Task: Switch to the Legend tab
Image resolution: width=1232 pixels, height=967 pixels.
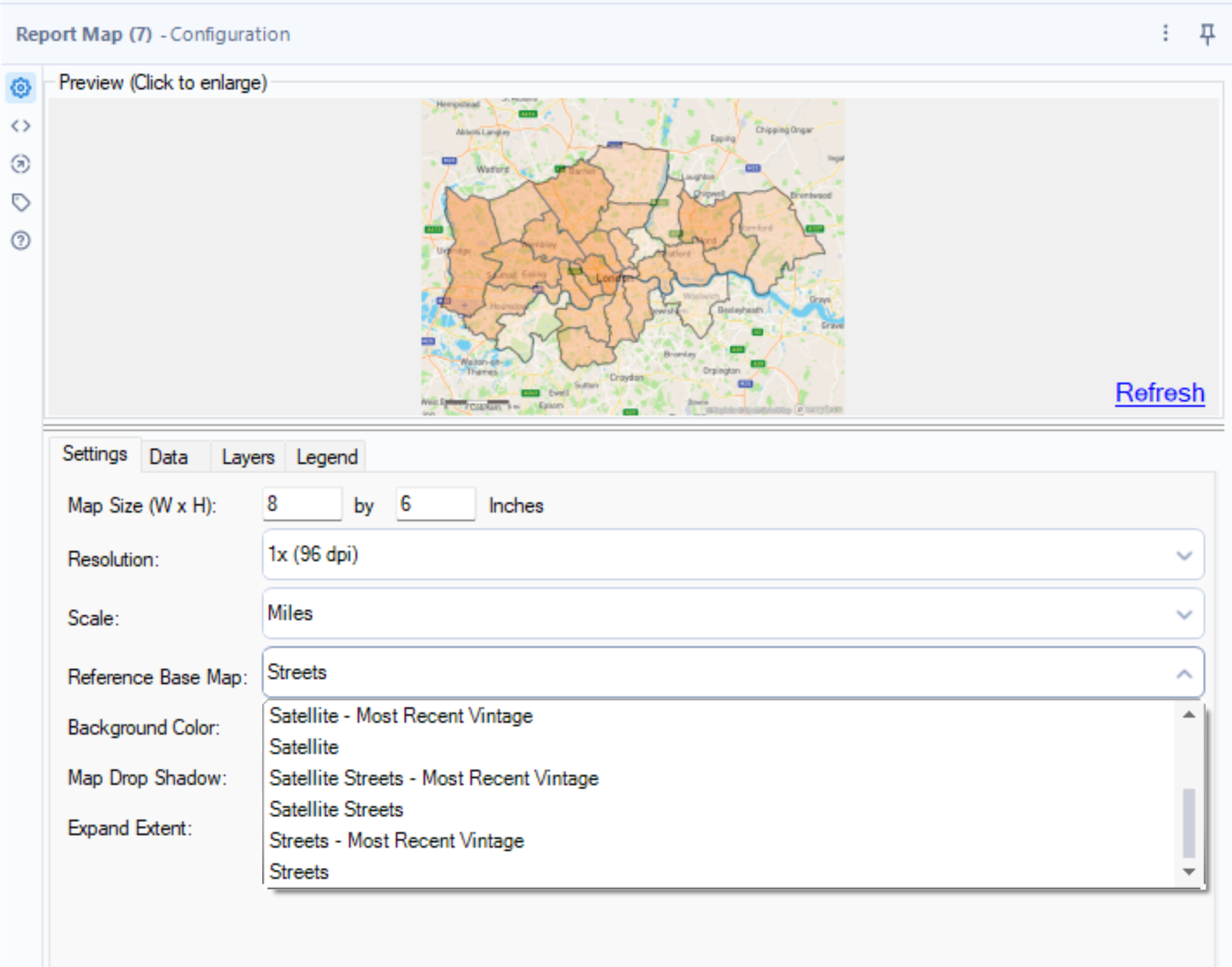Action: point(326,457)
